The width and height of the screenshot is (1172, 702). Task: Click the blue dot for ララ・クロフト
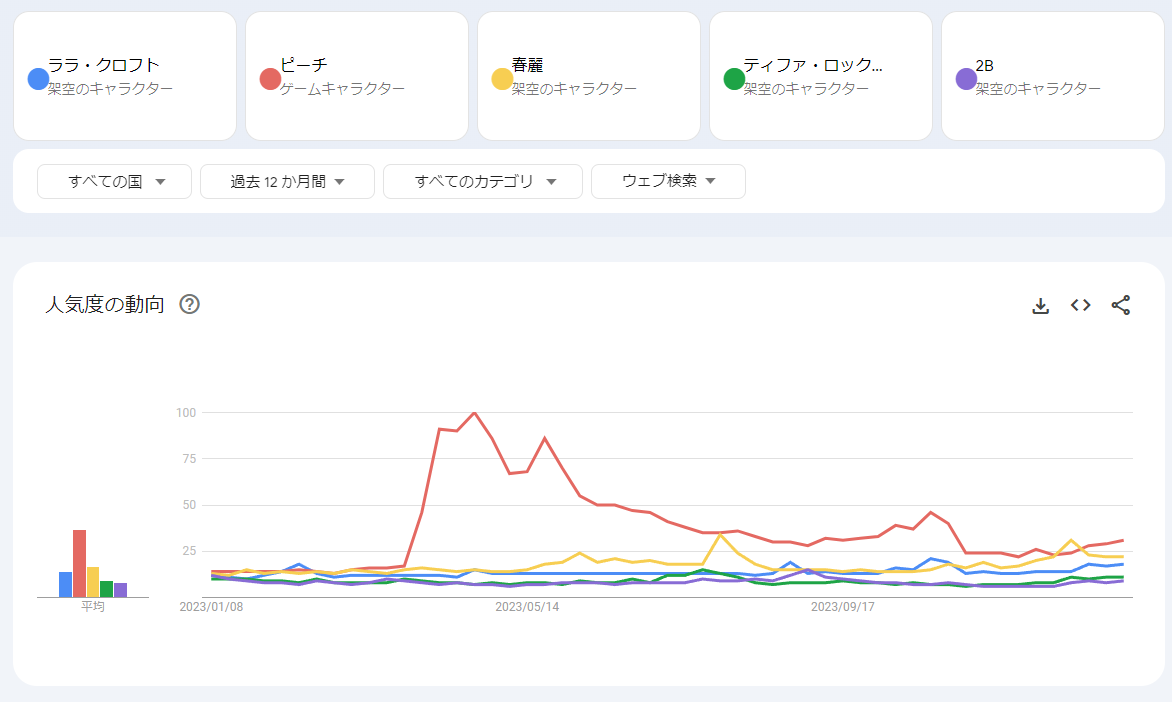(x=38, y=78)
